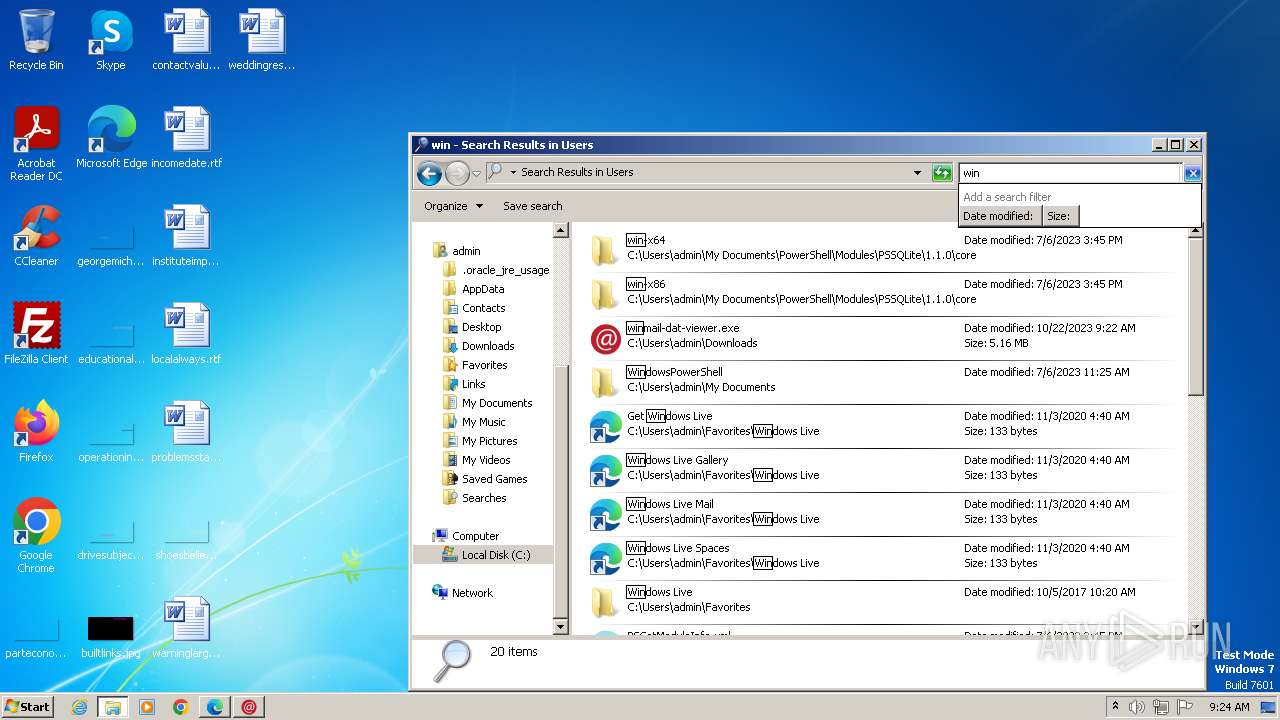Open the Recycle Bin desktop icon
The image size is (1280, 720).
pyautogui.click(x=36, y=40)
